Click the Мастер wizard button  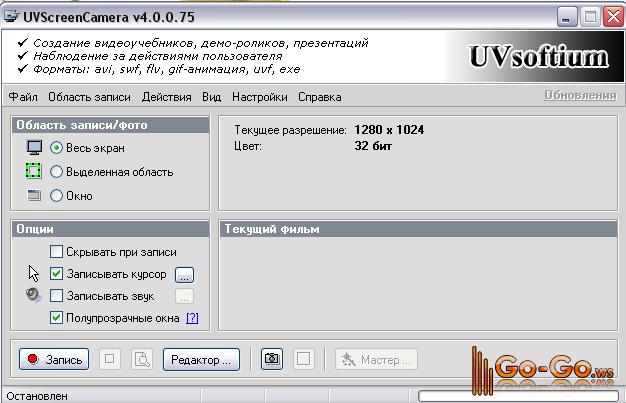(x=376, y=359)
